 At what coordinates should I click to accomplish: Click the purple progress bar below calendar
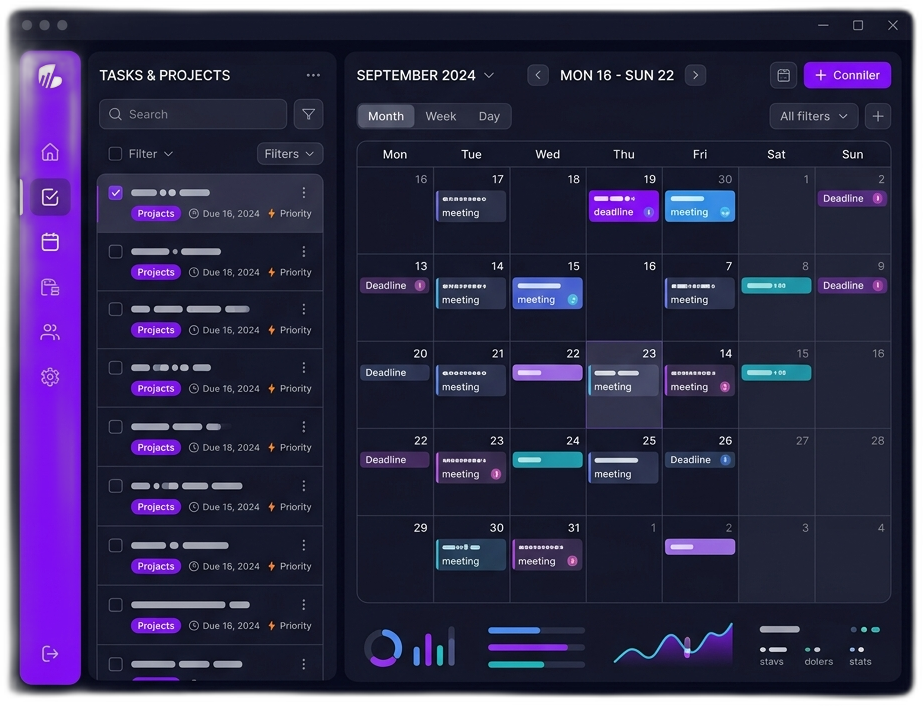(x=536, y=647)
